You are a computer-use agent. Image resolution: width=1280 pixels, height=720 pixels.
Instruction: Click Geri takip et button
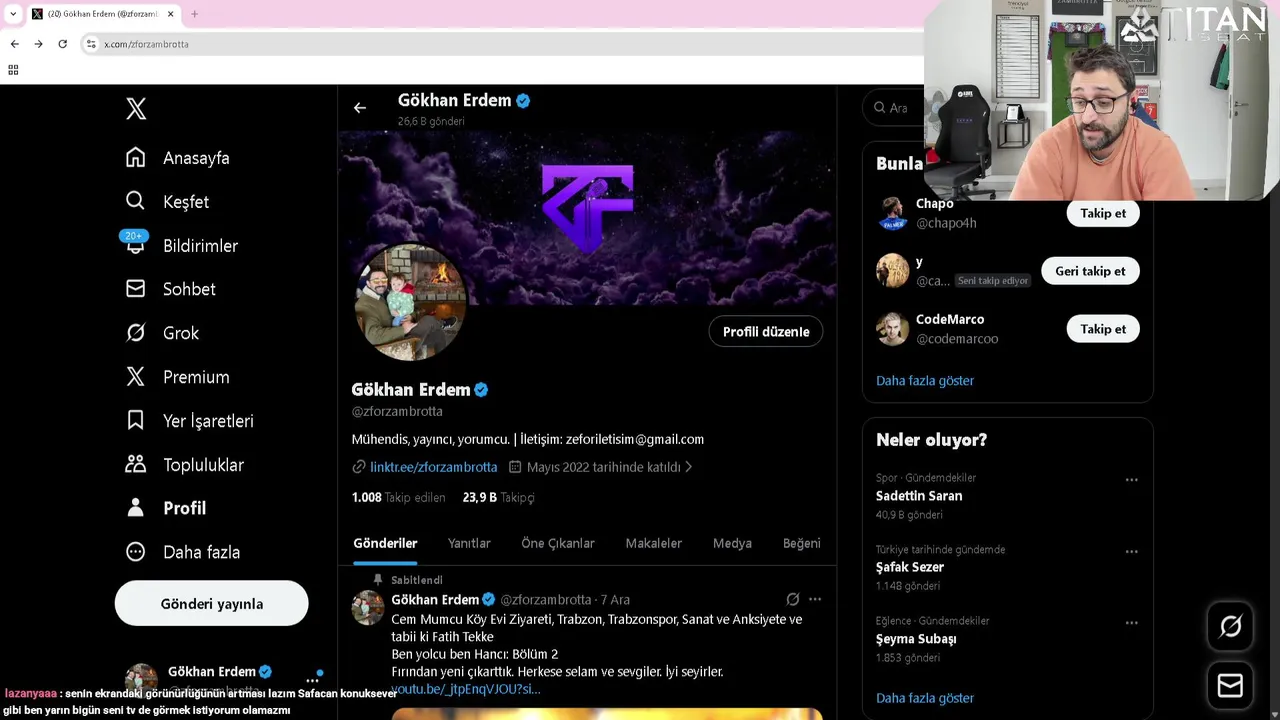click(1090, 271)
